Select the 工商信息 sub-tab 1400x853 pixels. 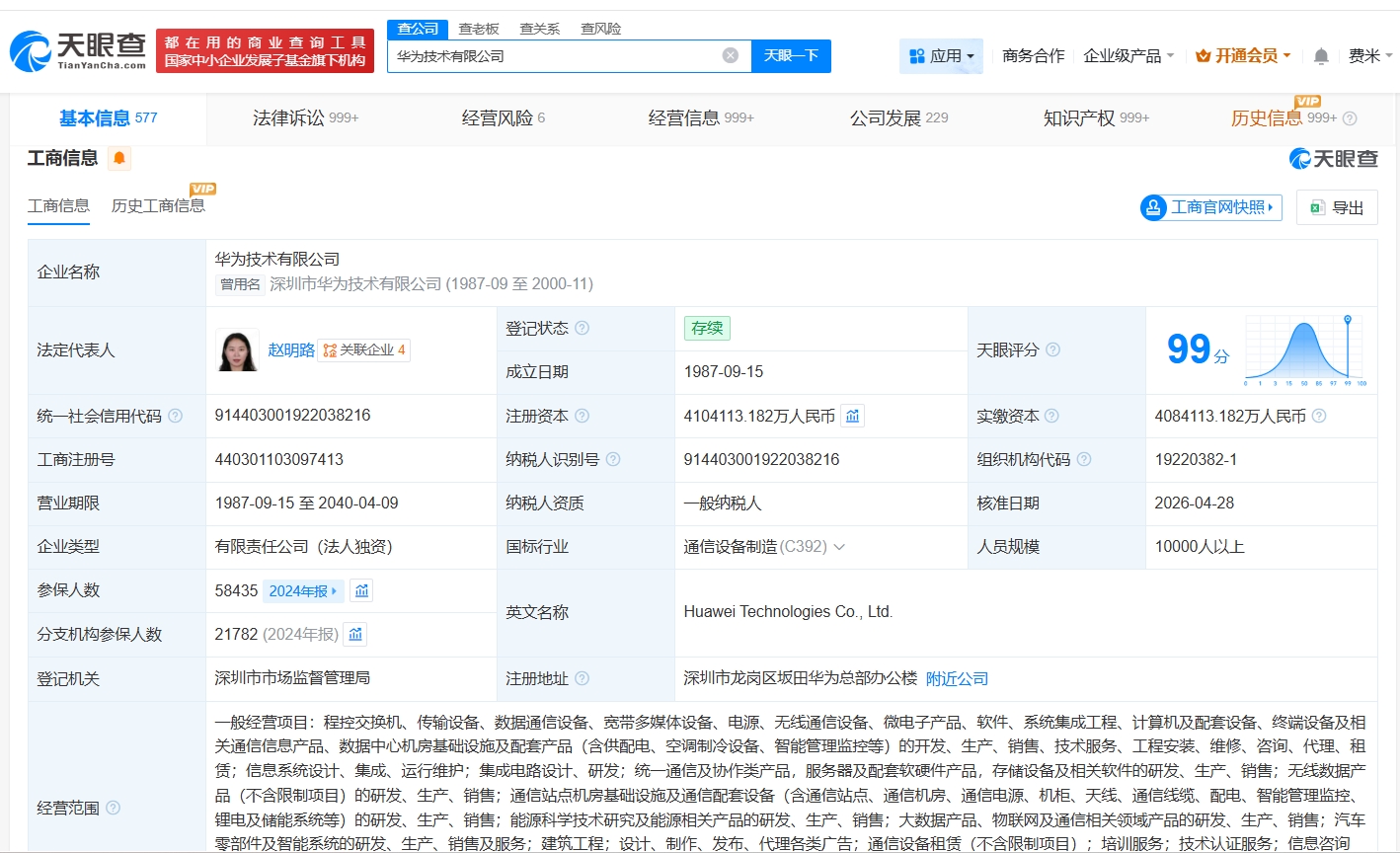point(58,205)
